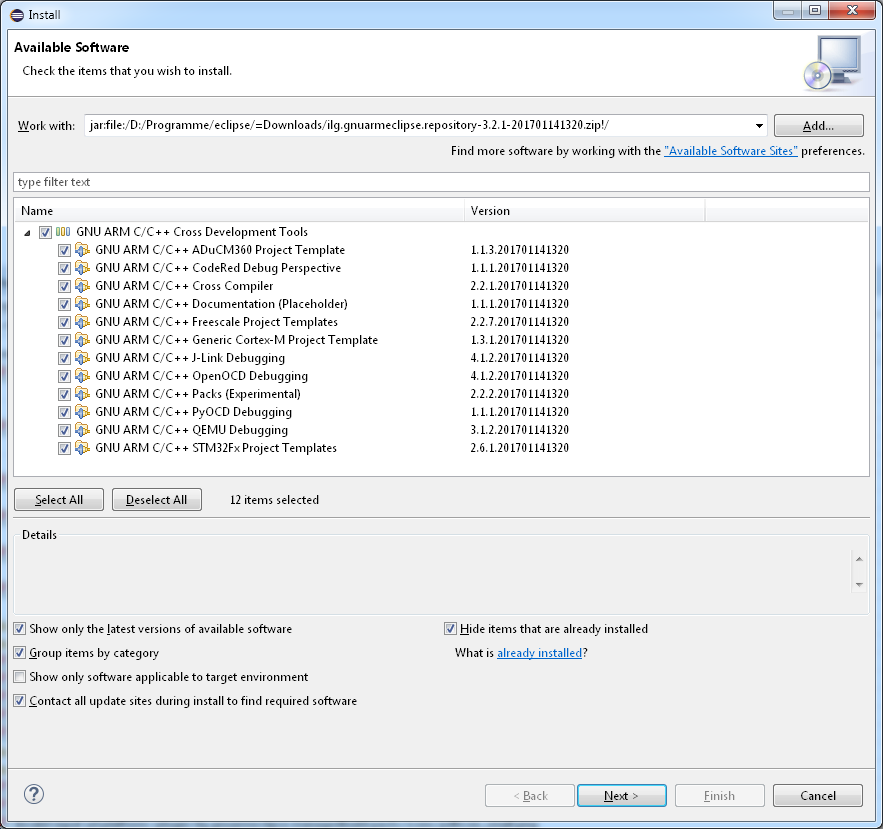This screenshot has width=883, height=829.
Task: Click the OpenOCD Debugging feature icon
Action: click(x=82, y=376)
